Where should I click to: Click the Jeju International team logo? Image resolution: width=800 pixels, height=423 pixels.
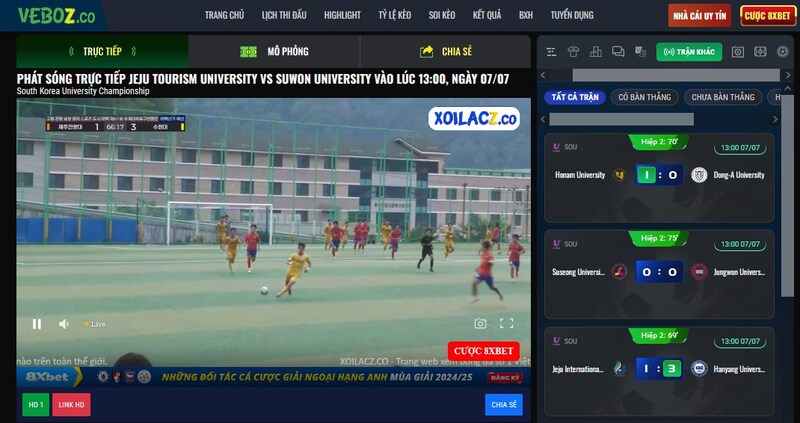(x=619, y=368)
